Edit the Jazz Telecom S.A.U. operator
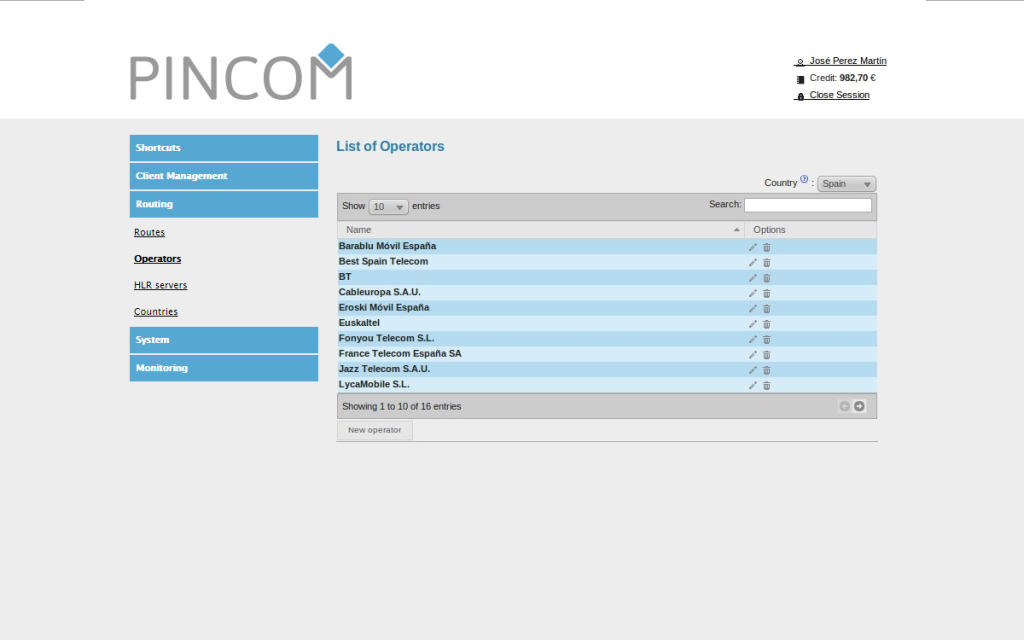Viewport: 1024px width, 640px height. point(752,370)
